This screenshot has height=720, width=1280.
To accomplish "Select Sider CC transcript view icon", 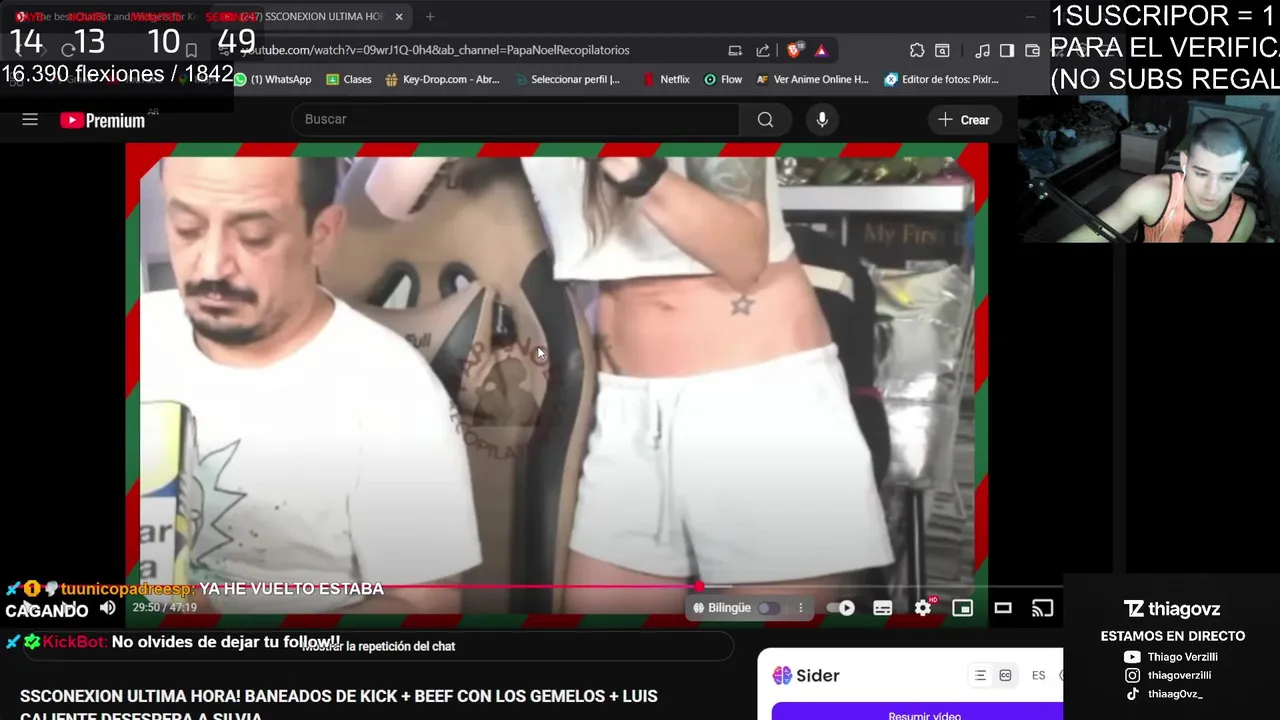I will tap(1005, 676).
